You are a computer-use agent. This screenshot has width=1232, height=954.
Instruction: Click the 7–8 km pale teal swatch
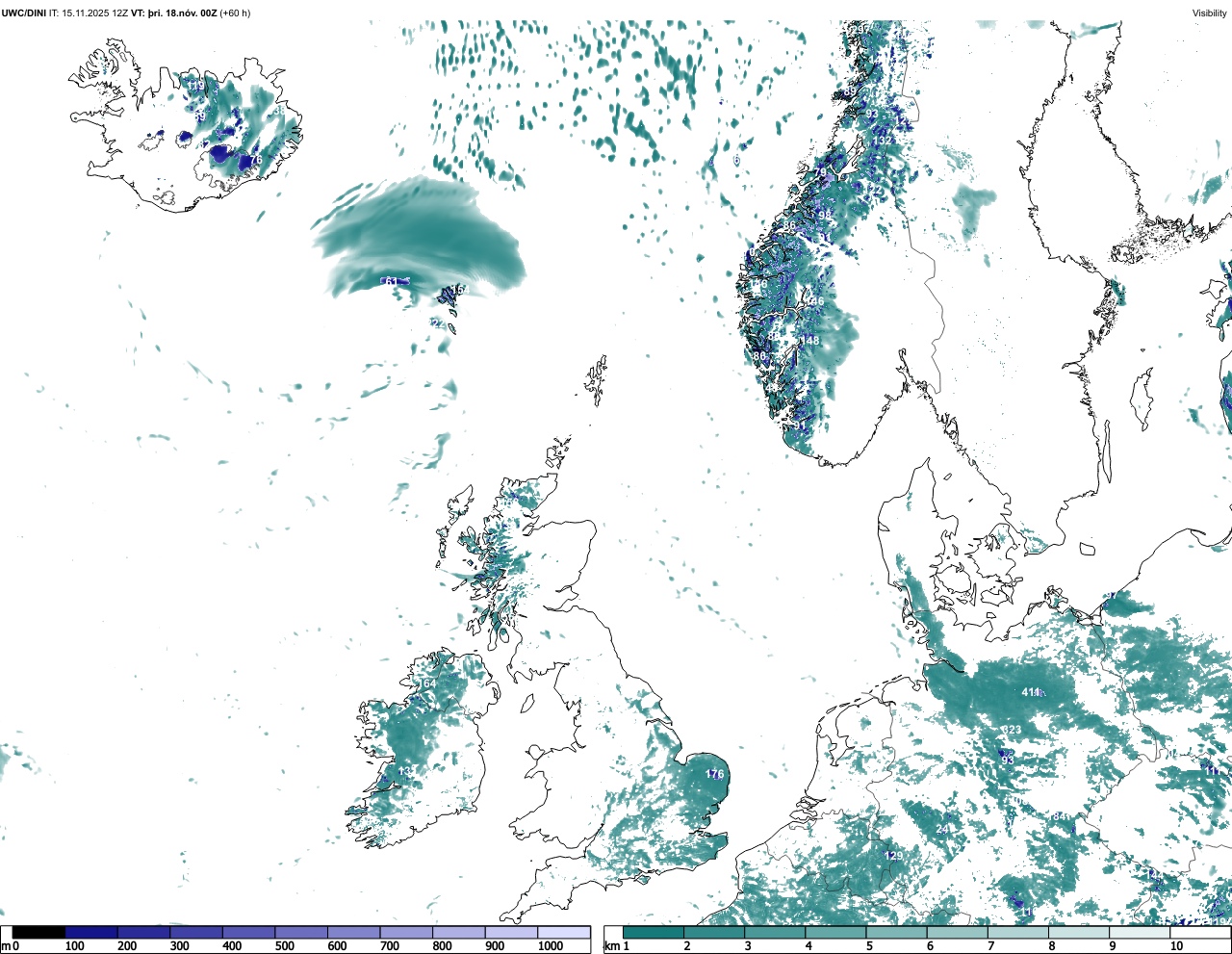(1018, 932)
